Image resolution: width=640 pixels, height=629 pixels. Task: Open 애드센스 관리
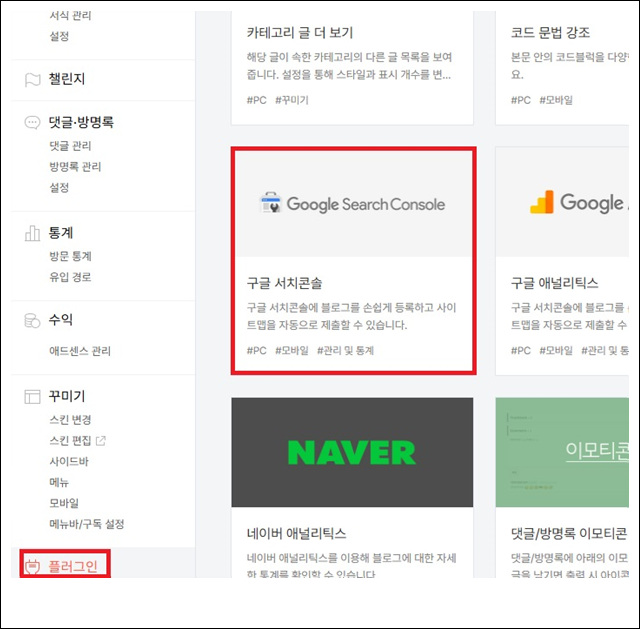point(80,351)
